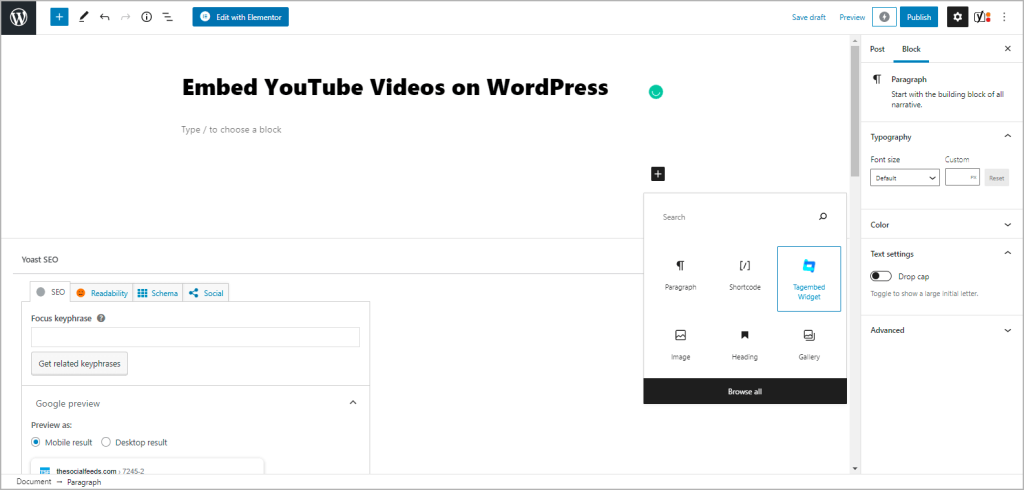This screenshot has height=490, width=1024.
Task: Select the Tagembed Widget block
Action: tap(808, 278)
